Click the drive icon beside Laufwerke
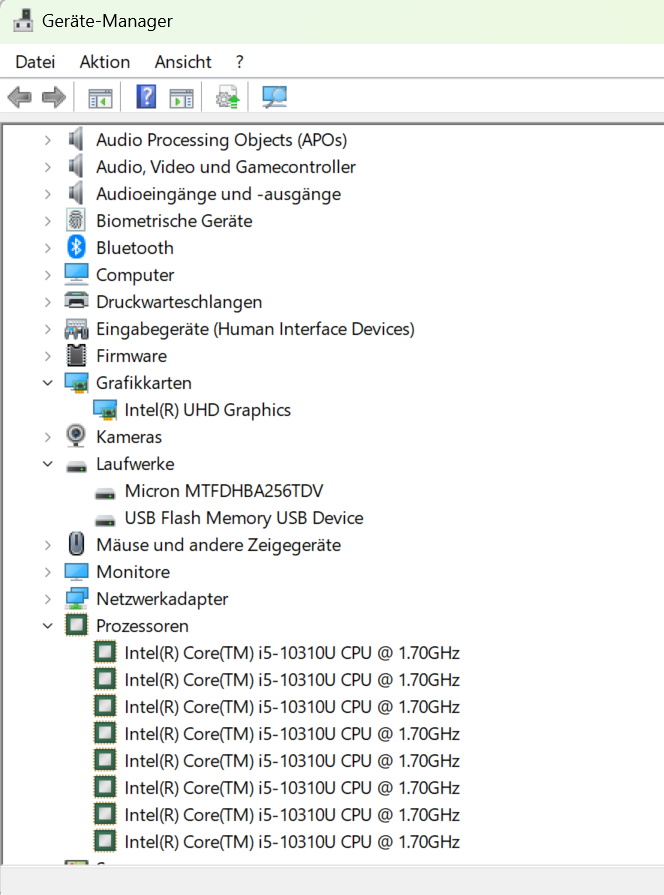The height and width of the screenshot is (895, 664). [x=76, y=466]
